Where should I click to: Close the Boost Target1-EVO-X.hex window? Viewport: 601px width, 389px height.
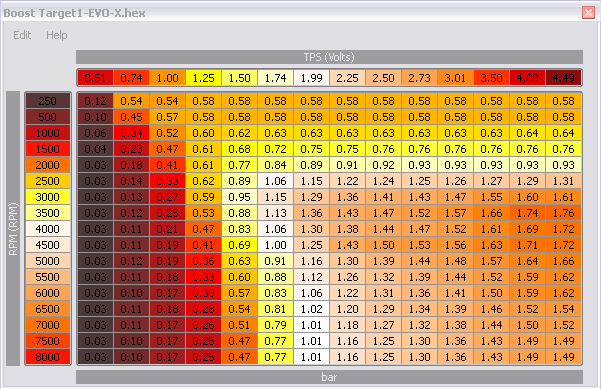pyautogui.click(x=588, y=13)
